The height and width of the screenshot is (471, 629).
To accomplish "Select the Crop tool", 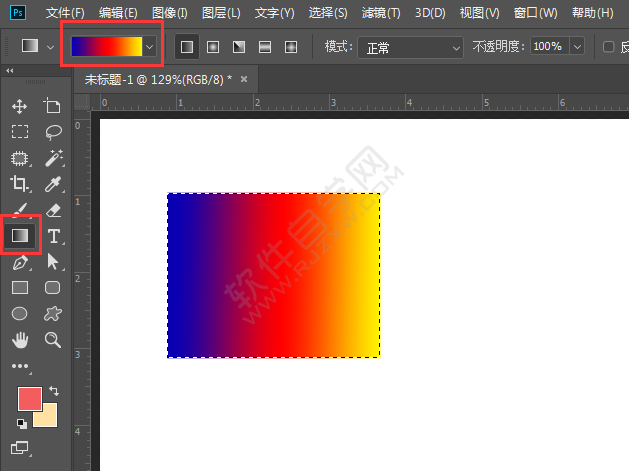I will click(20, 184).
